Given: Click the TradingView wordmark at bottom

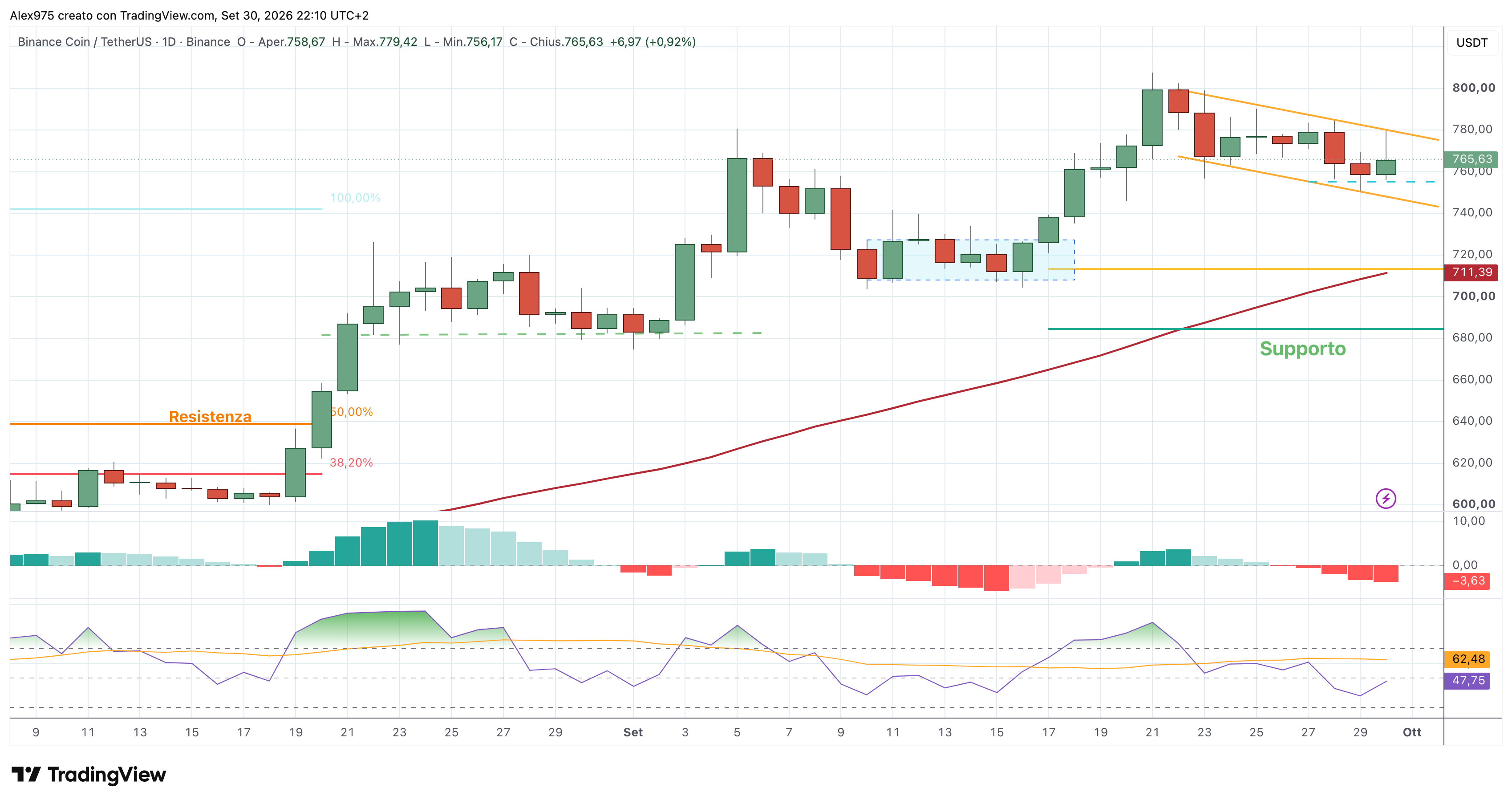Looking at the screenshot, I should pyautogui.click(x=107, y=775).
